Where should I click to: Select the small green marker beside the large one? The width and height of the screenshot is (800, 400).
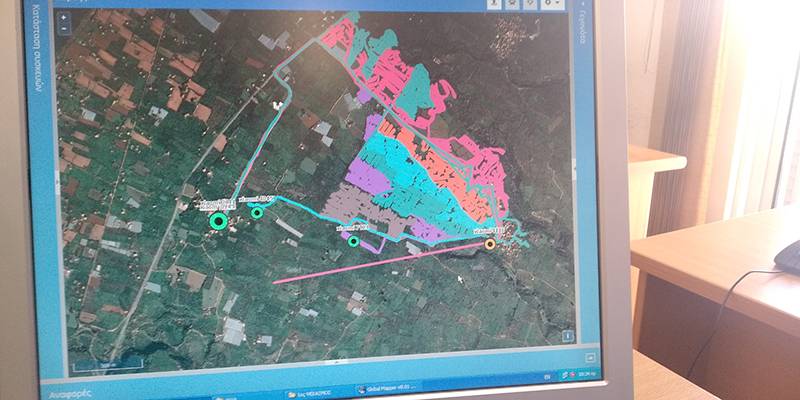(257, 212)
